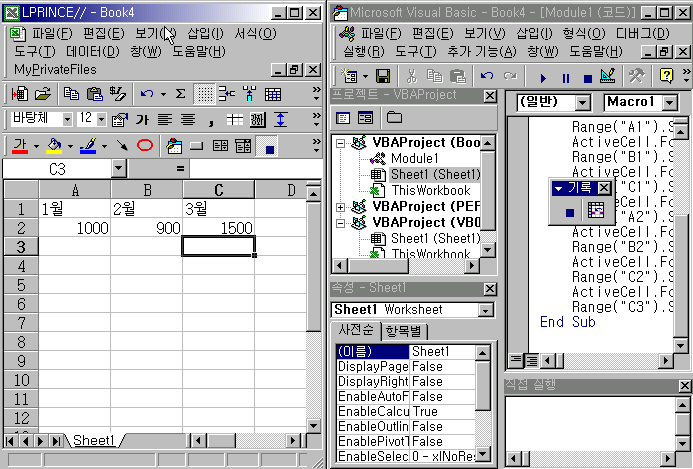Open the Name Box dropdown arrow
693x469 pixels.
click(x=118, y=169)
